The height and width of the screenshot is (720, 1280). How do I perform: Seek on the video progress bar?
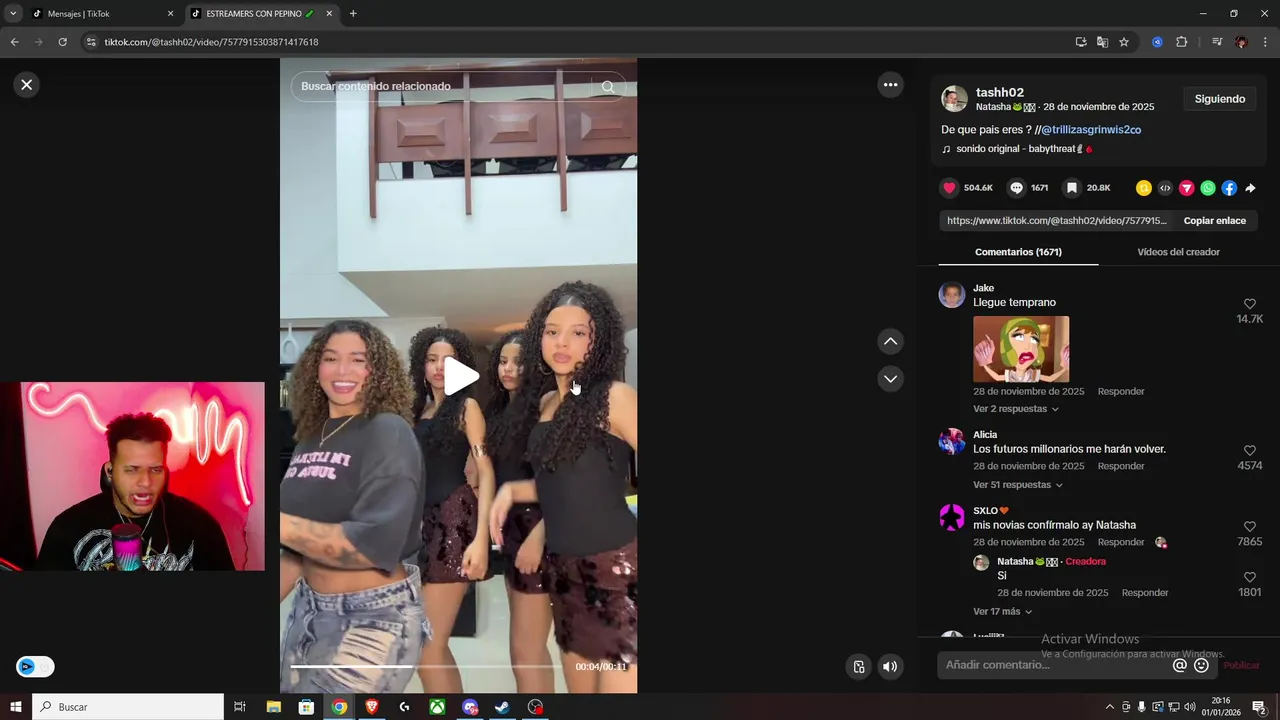click(428, 666)
